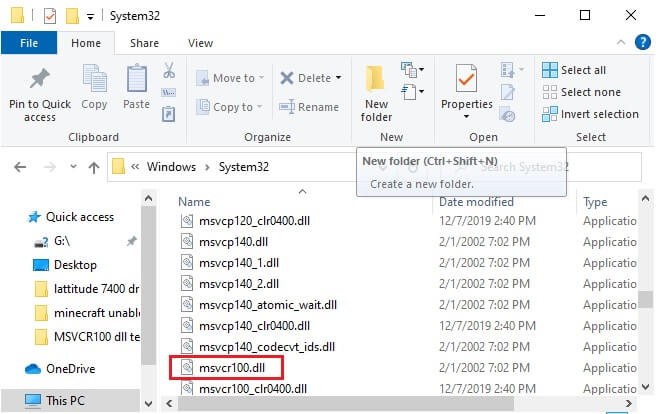Click the file list vertical scrollbar thumb

point(645,300)
